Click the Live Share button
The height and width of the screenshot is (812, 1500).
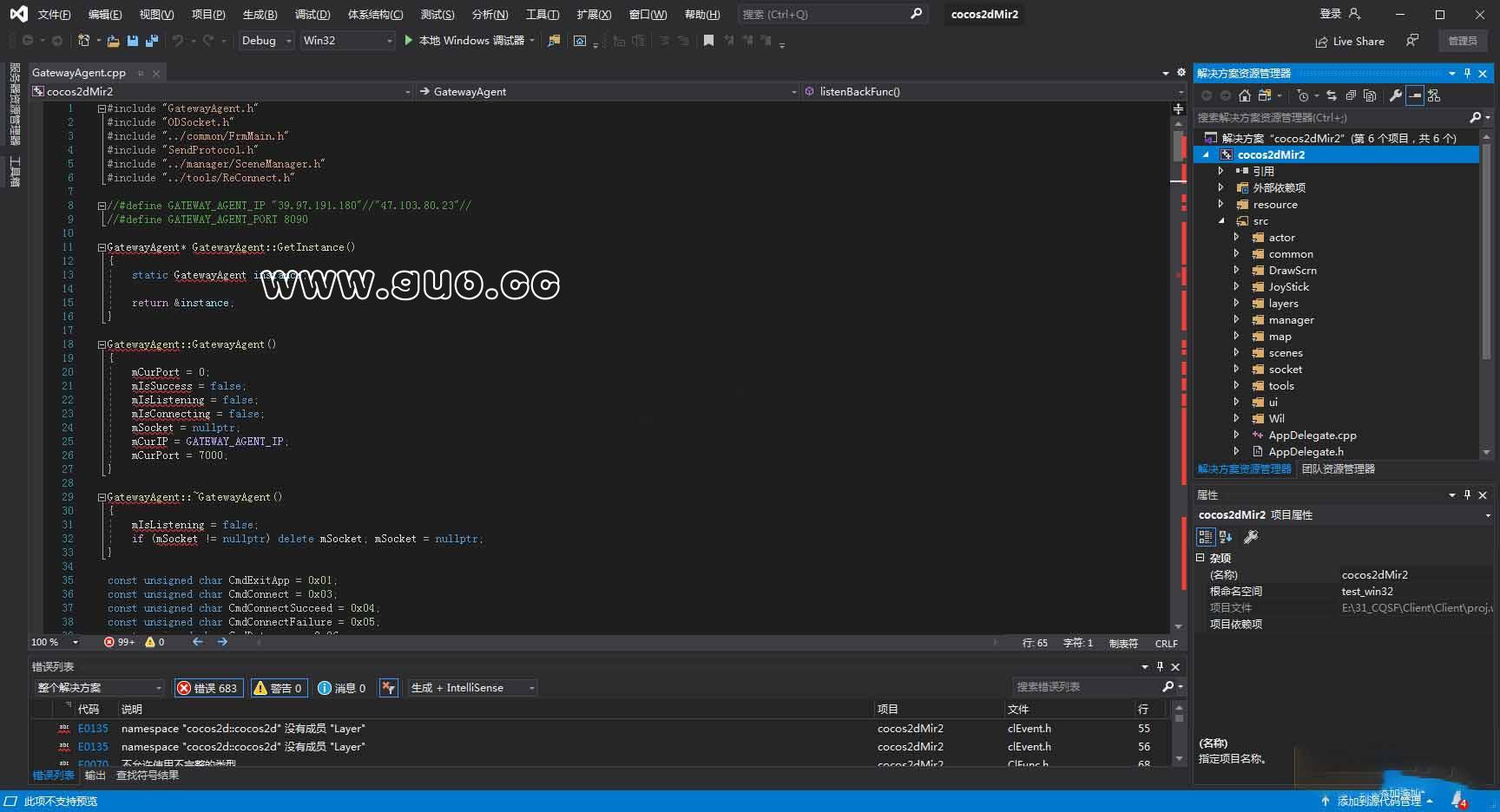[x=1350, y=42]
